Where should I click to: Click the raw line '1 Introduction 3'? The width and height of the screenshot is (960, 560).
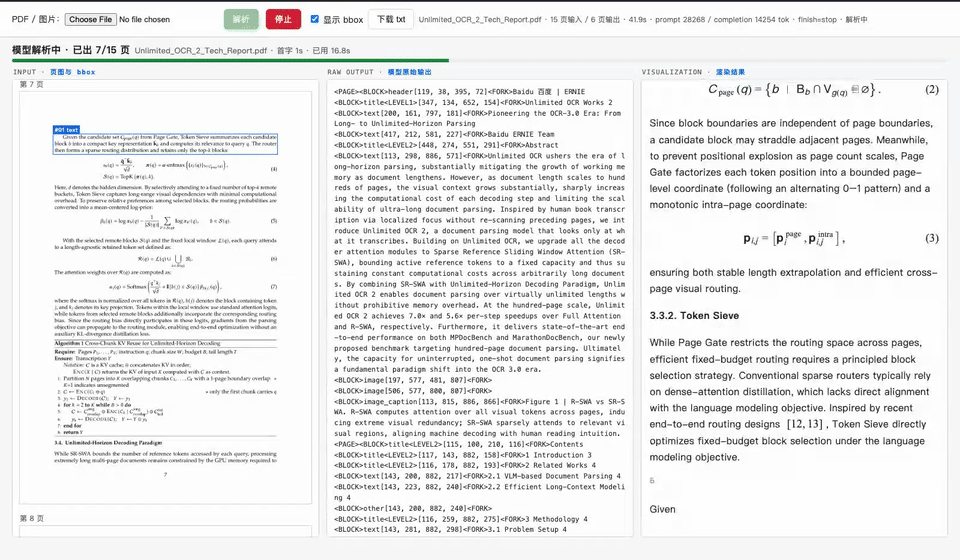[x=462, y=455]
